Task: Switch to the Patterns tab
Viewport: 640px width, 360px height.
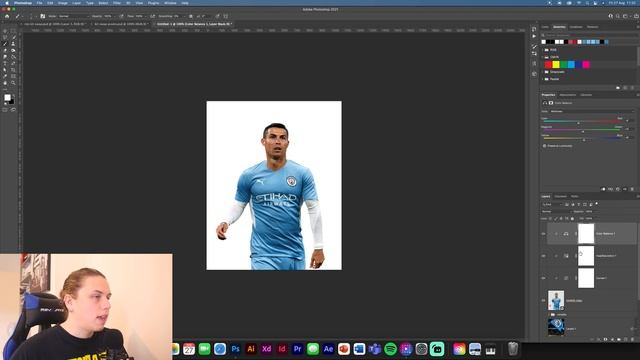Action: (592, 27)
